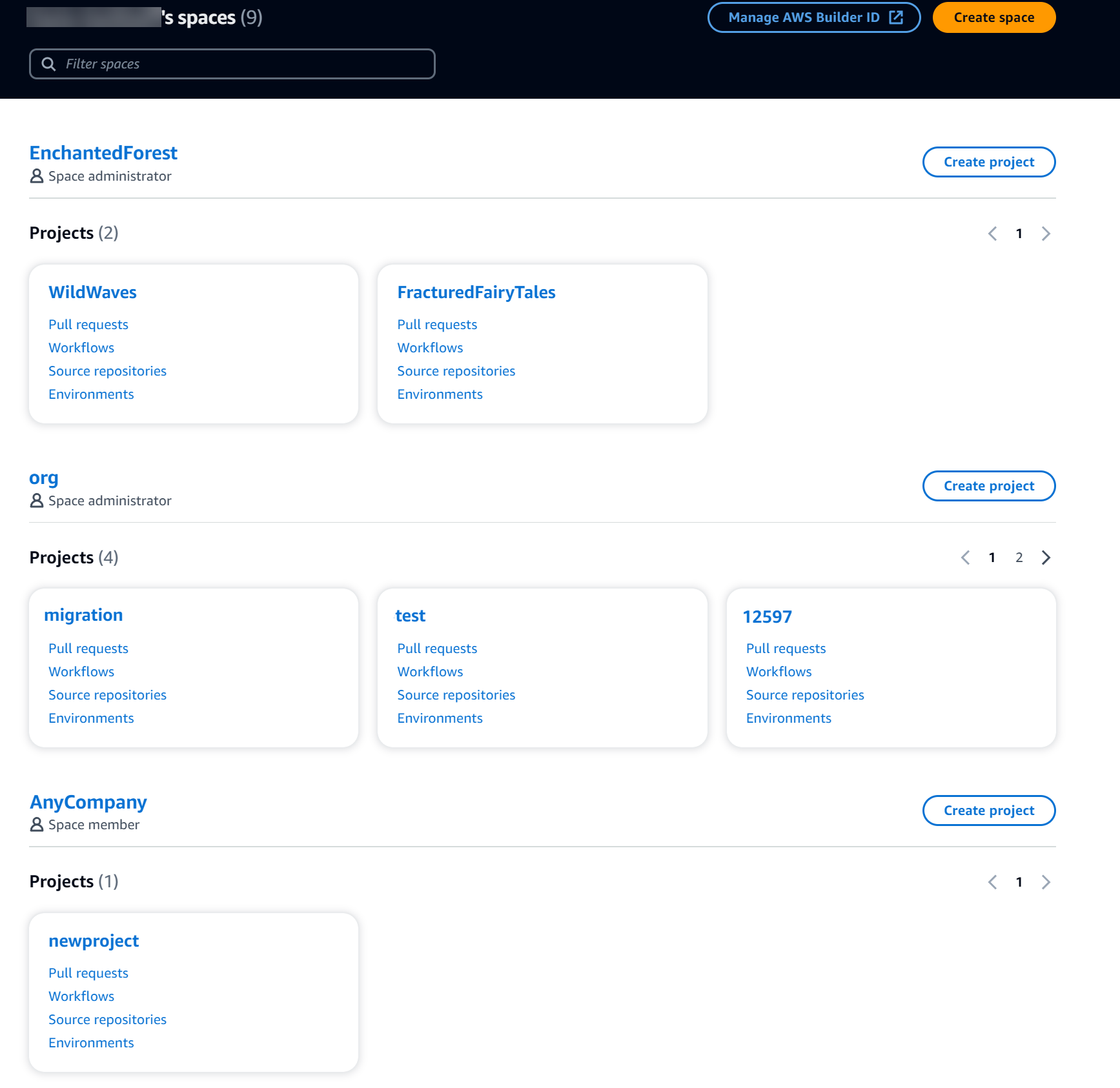The image size is (1120, 1088).
Task: Click the person icon beside AnyCompany's Space member
Action: (36, 824)
